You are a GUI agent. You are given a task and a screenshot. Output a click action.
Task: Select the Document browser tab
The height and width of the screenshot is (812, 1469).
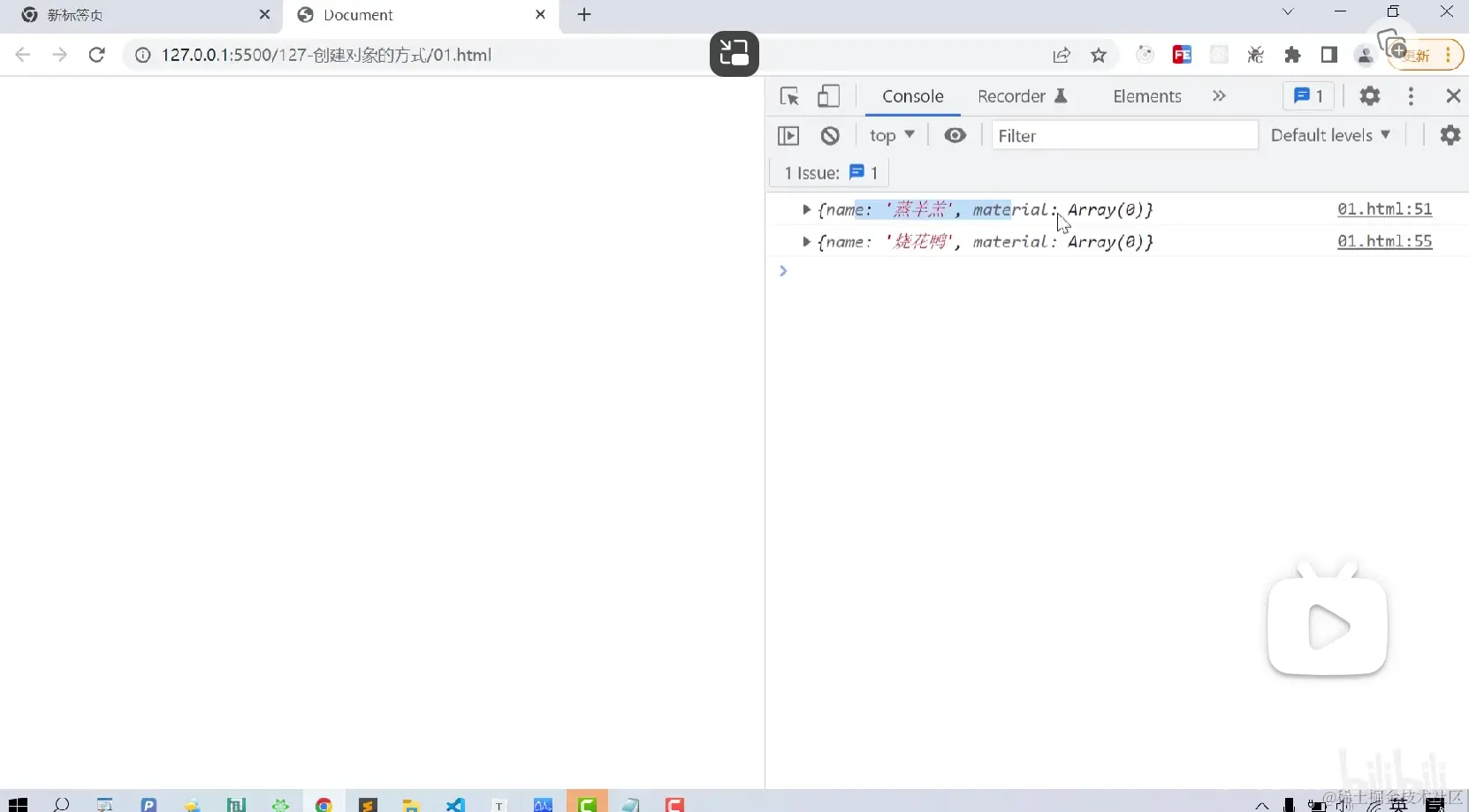(x=421, y=15)
